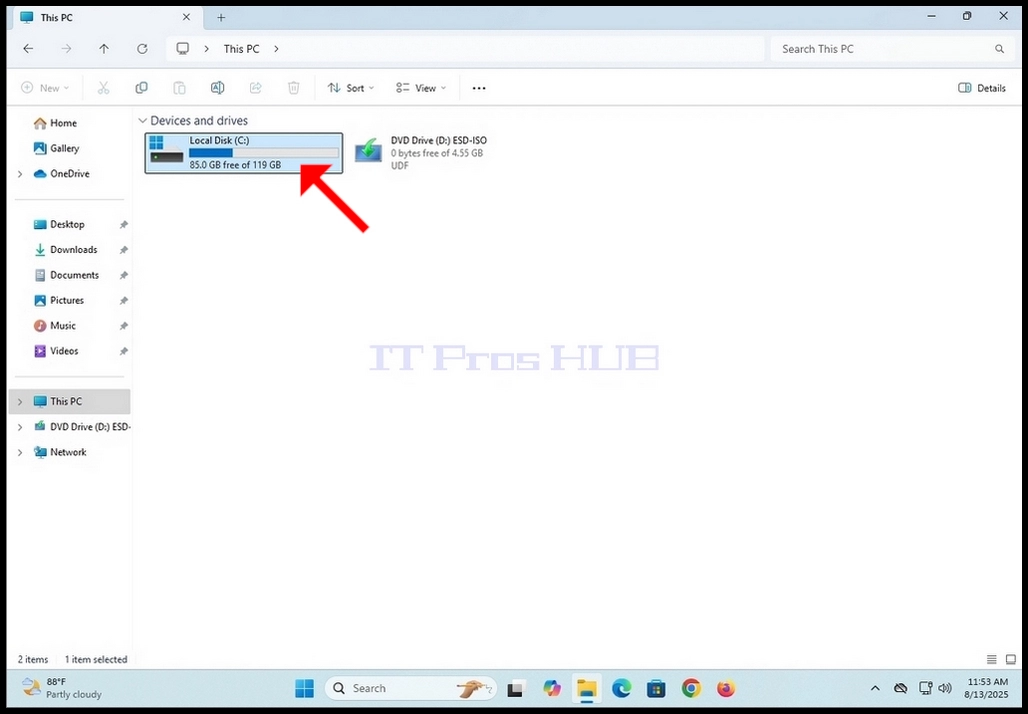This screenshot has width=1028, height=714.
Task: Expand the chevron after This PC breadcrumb
Action: pos(276,49)
